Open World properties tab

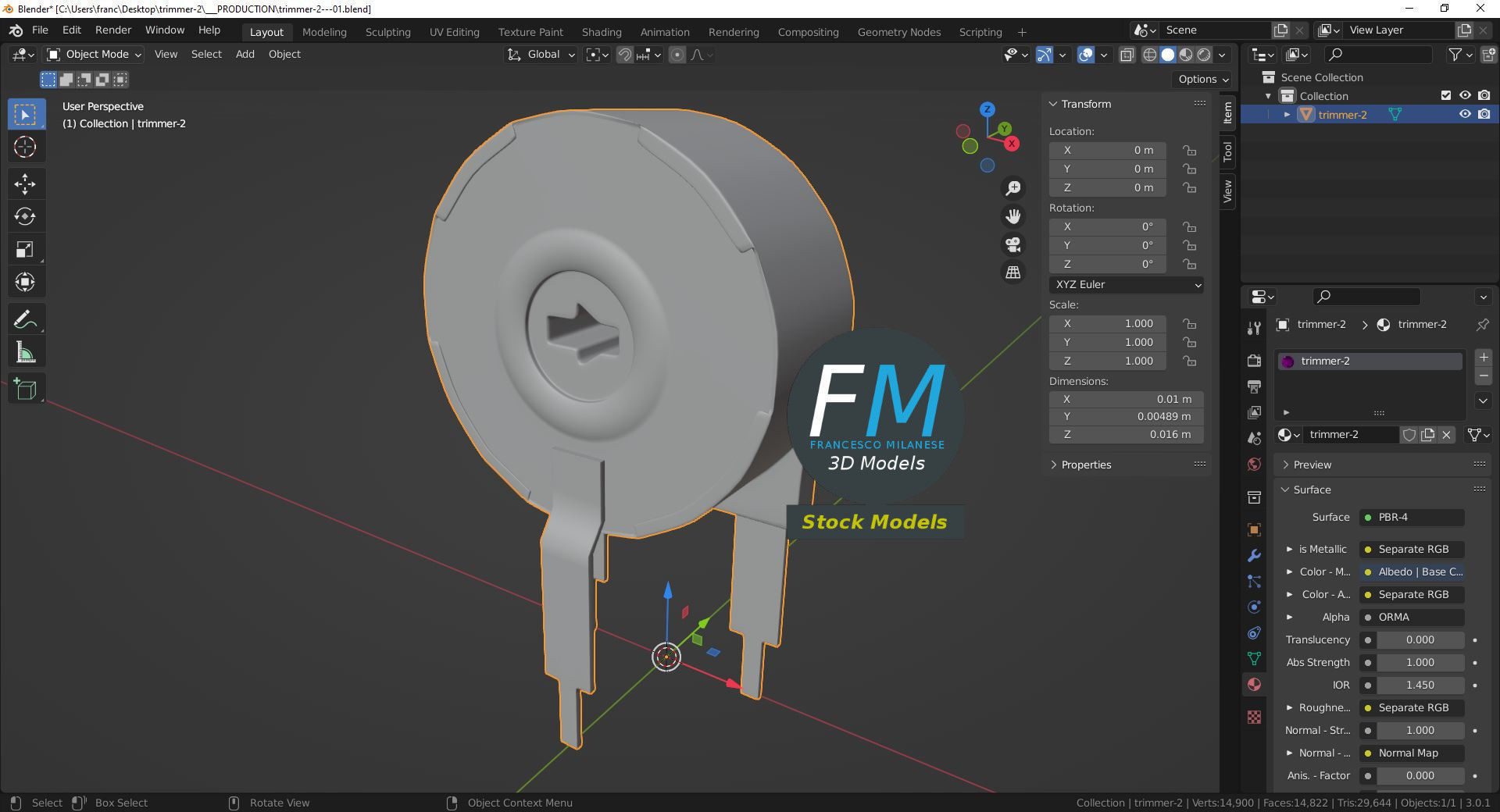coord(1254,464)
